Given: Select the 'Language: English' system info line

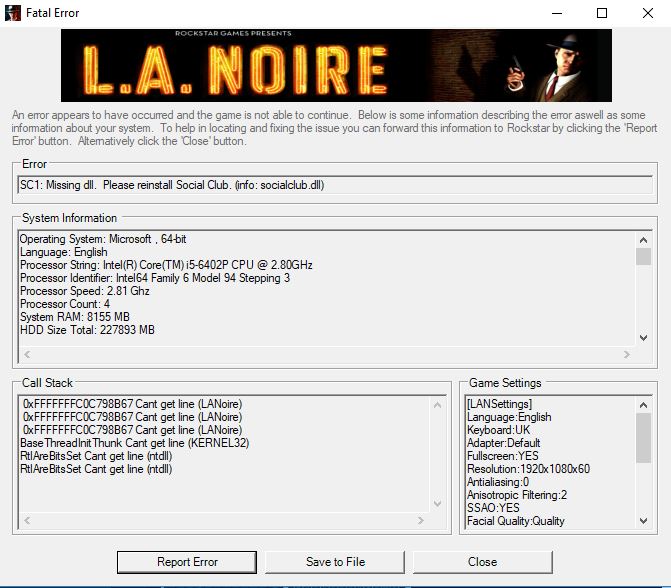Looking at the screenshot, I should (63, 252).
